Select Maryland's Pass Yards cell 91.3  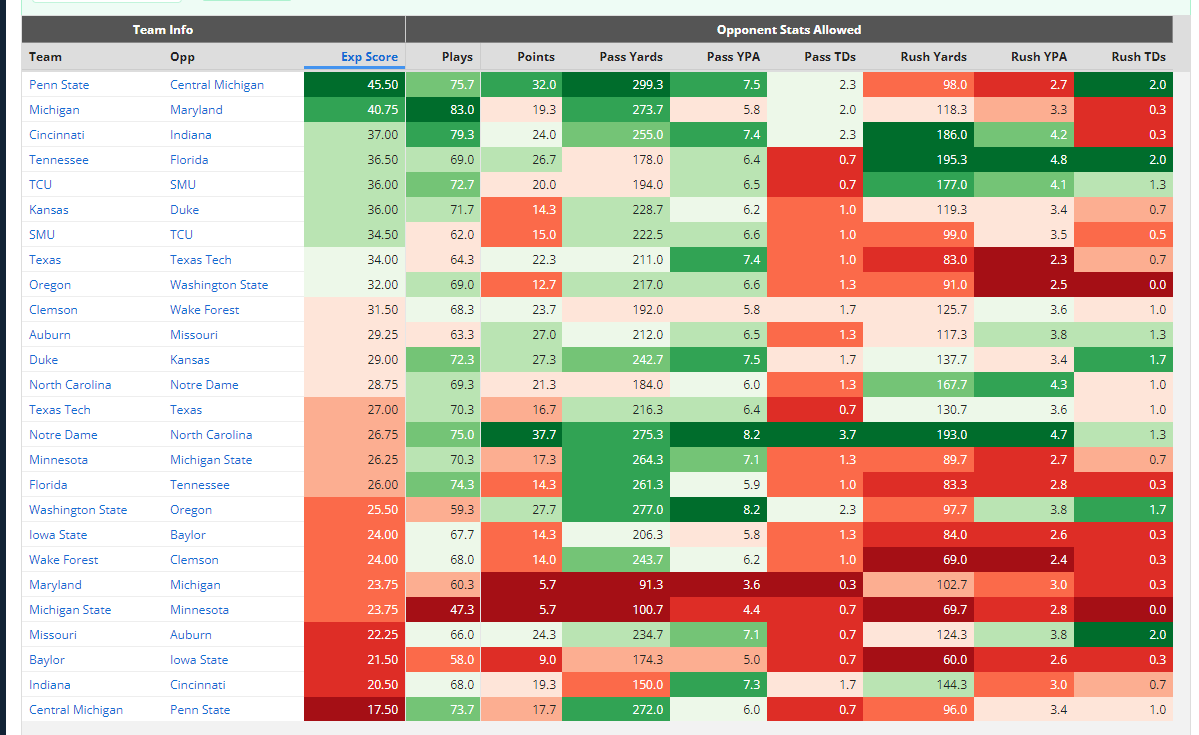tap(616, 584)
